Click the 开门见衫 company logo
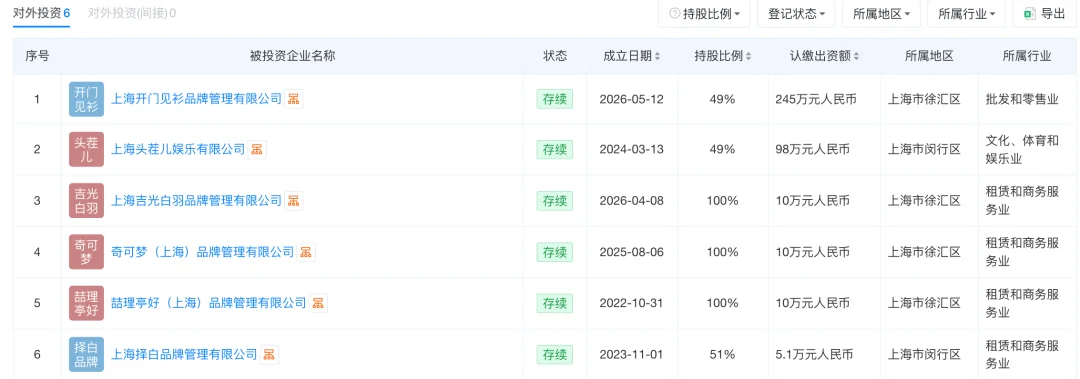The image size is (1080, 379). [87, 99]
